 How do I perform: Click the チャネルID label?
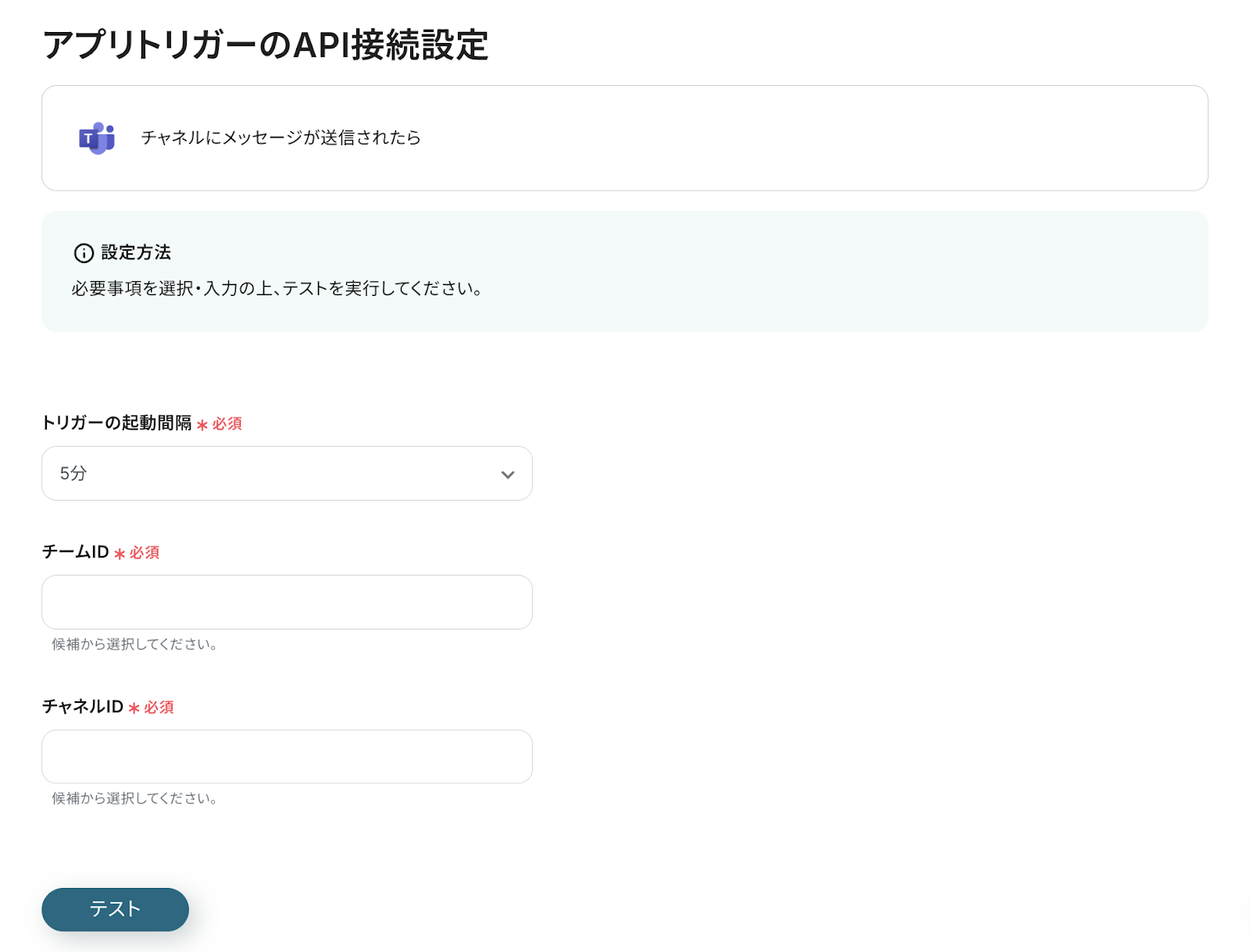point(83,706)
